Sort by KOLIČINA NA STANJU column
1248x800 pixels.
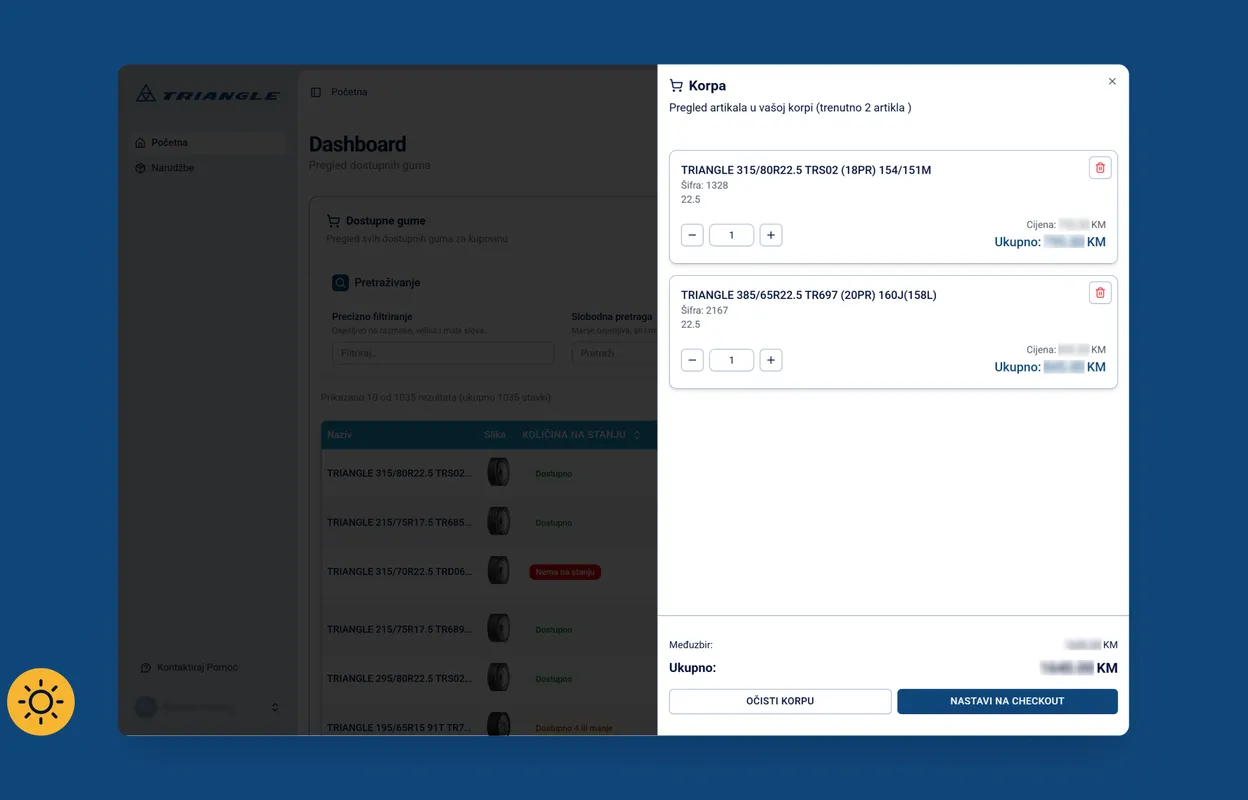(581, 435)
